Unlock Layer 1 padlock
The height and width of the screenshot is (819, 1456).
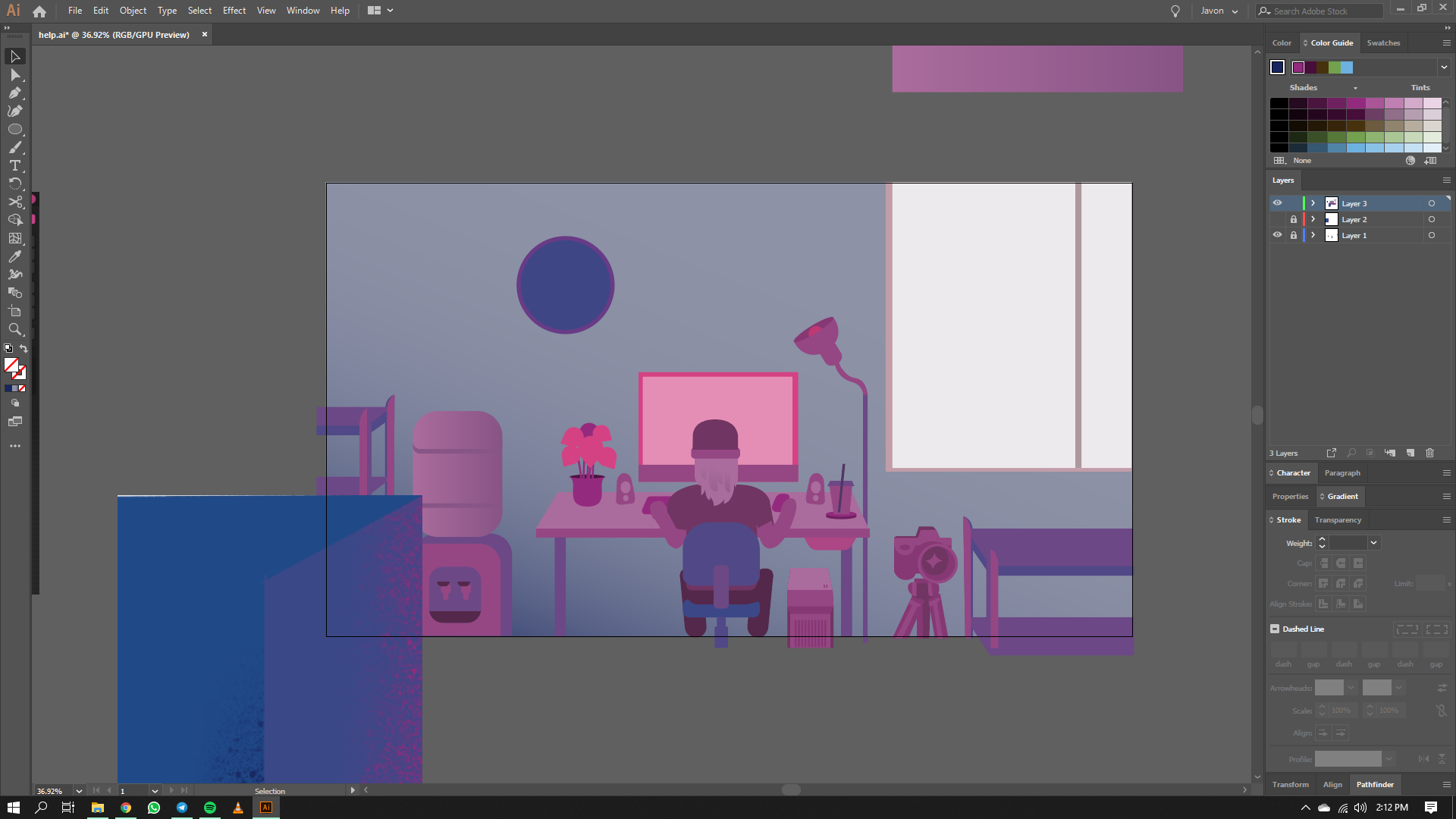tap(1294, 235)
